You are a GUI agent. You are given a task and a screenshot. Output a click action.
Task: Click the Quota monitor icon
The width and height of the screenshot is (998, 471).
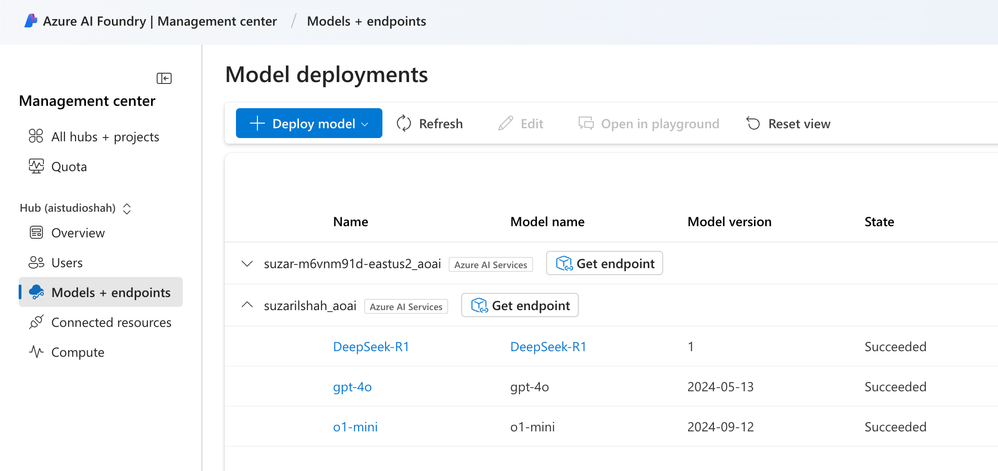[x=36, y=166]
